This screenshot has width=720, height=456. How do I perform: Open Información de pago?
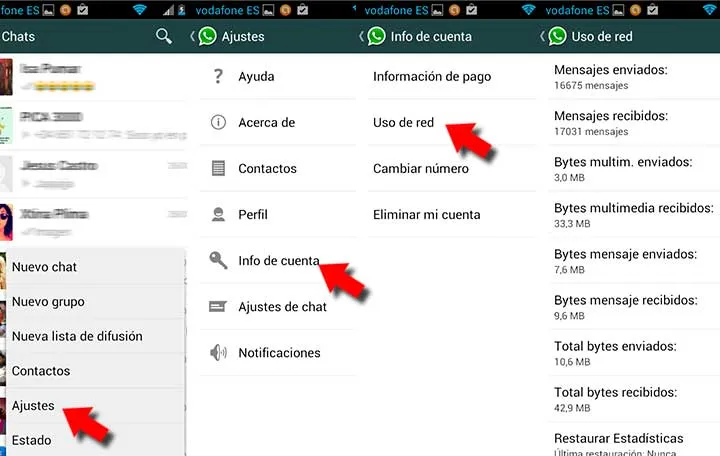click(452, 76)
